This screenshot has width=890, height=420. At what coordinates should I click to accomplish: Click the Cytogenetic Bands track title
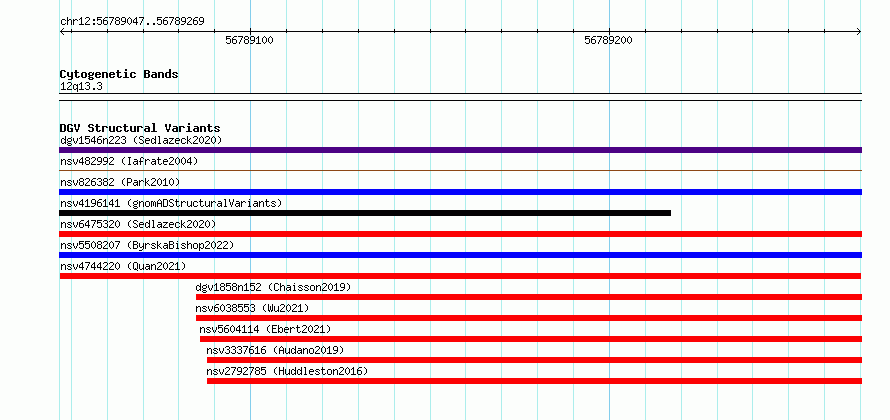pyautogui.click(x=119, y=74)
